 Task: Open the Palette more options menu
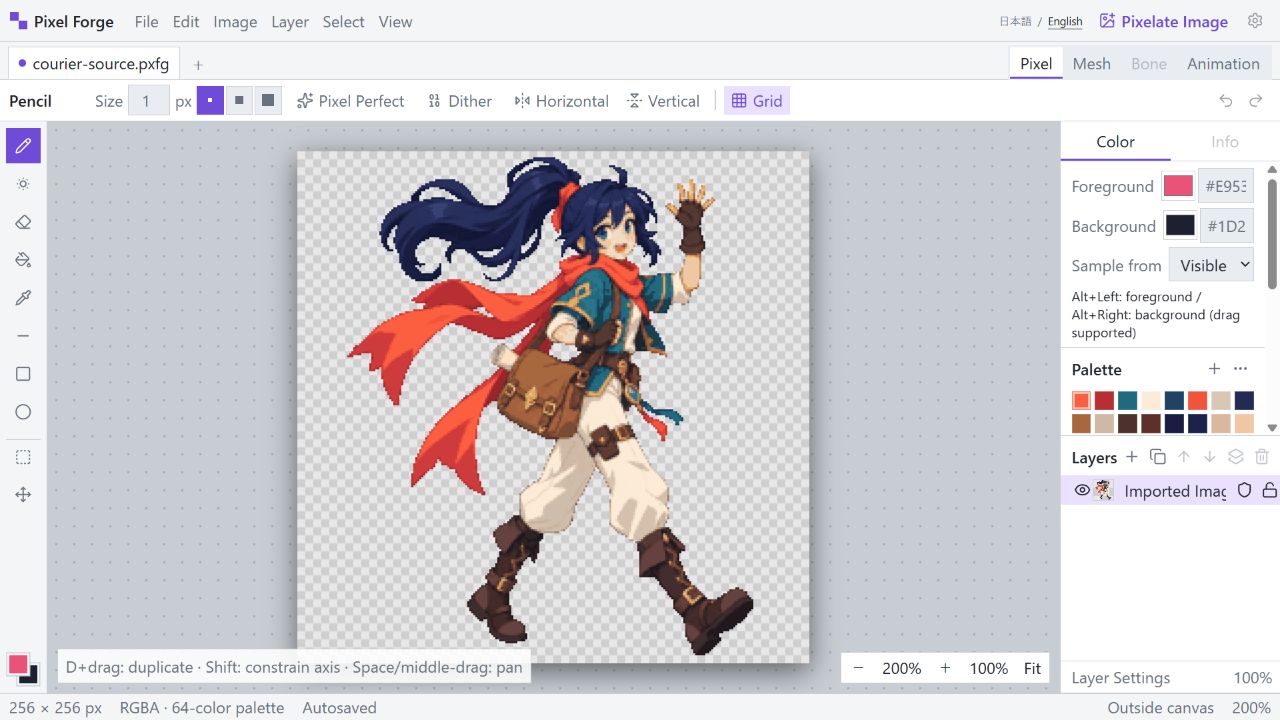click(x=1241, y=369)
